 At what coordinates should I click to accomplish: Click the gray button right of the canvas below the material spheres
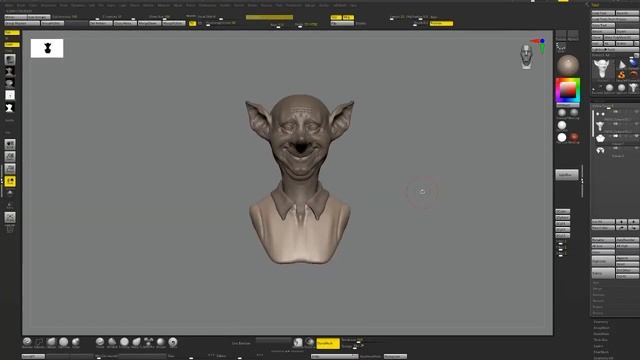point(567,175)
